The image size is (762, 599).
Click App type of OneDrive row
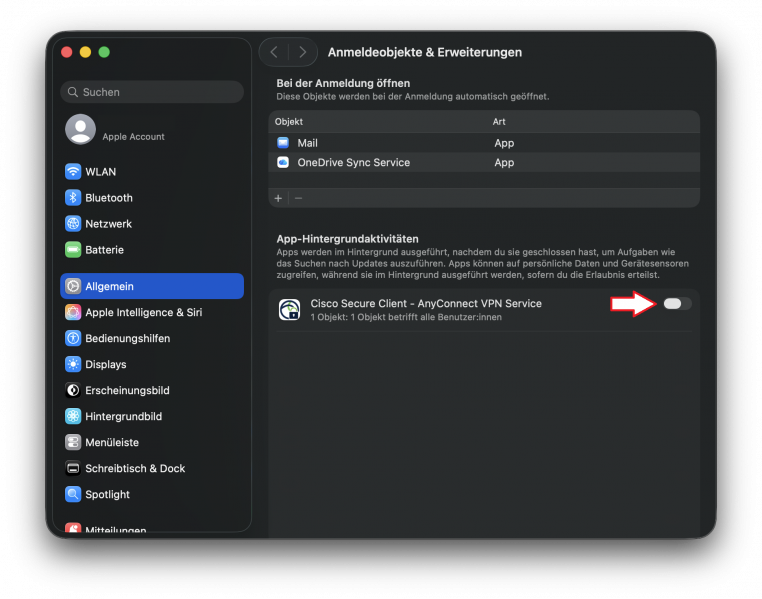(x=504, y=162)
